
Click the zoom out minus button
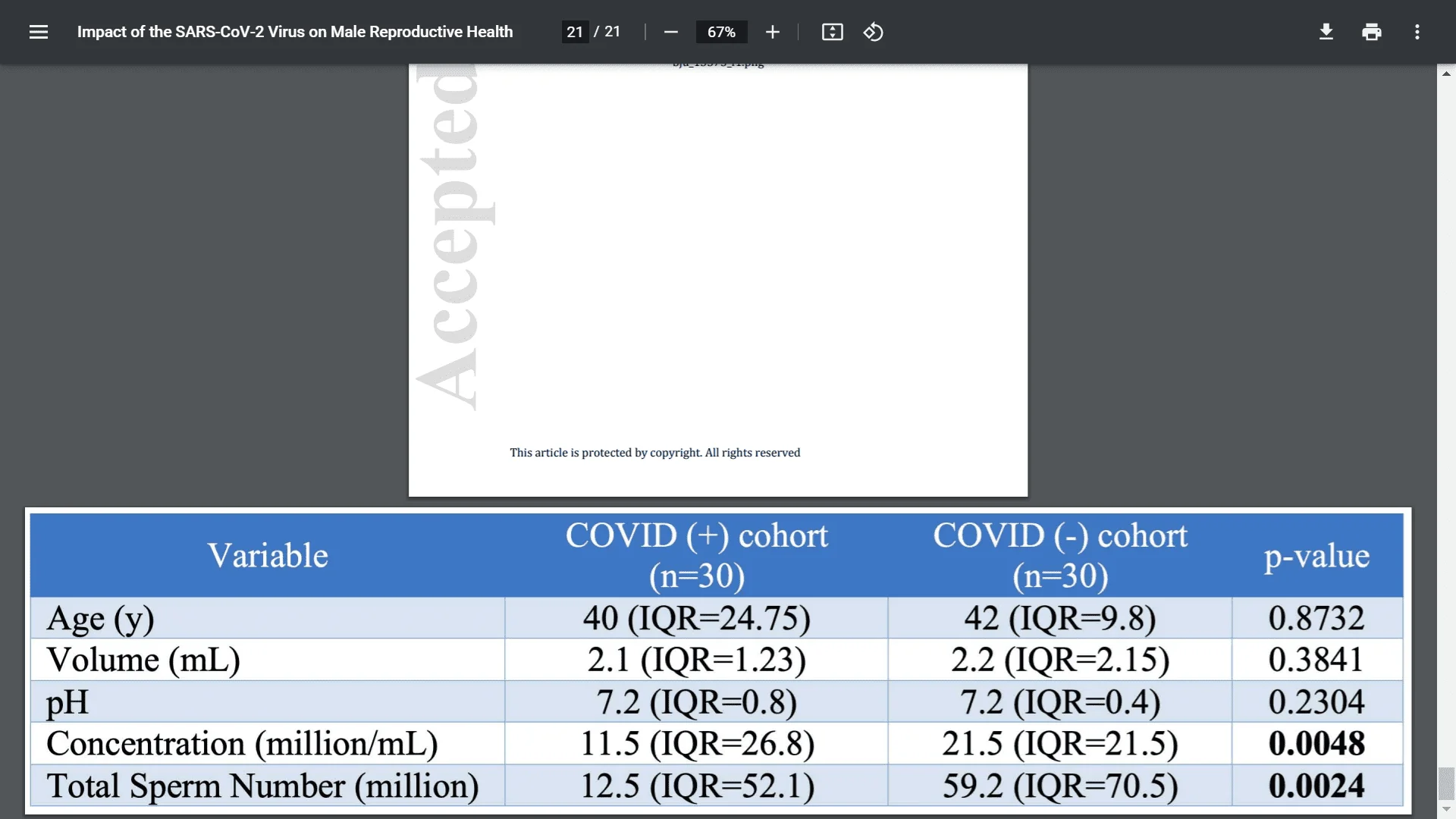(670, 32)
